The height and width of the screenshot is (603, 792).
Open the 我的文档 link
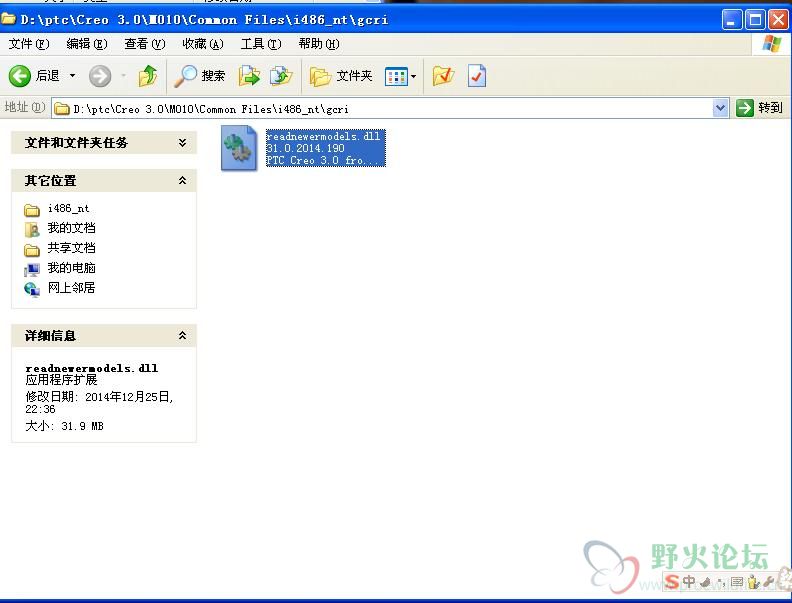tap(71, 228)
